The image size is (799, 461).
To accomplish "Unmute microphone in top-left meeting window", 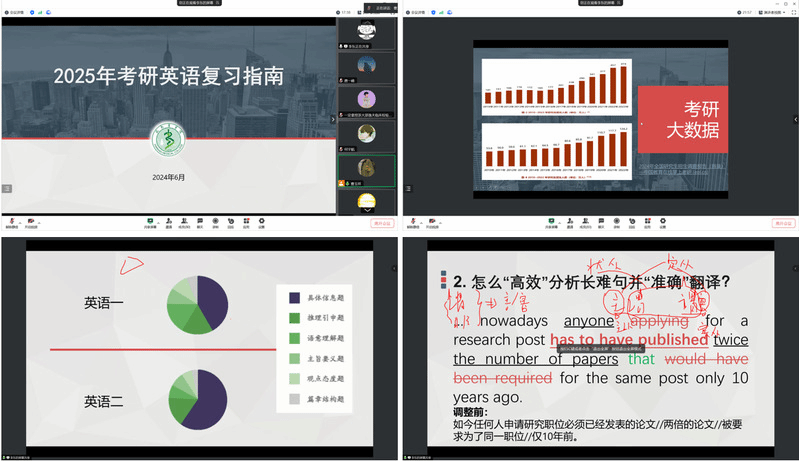I will coord(10,221).
